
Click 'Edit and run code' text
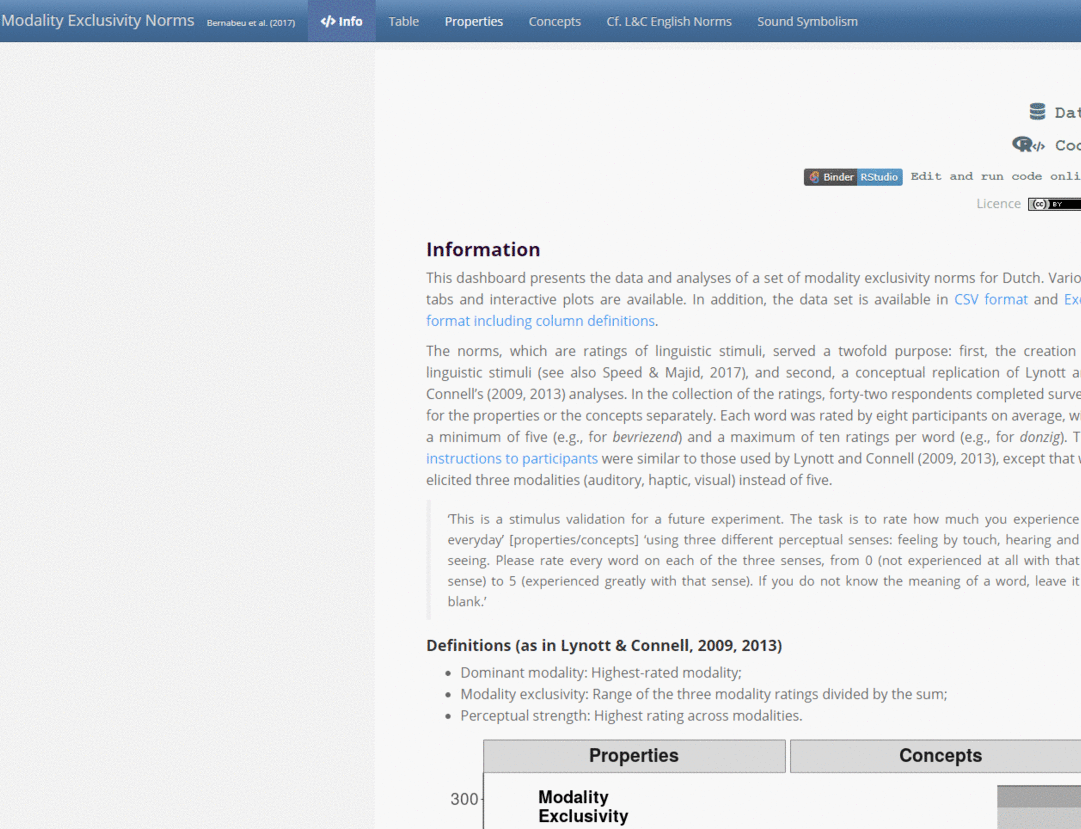click(995, 177)
